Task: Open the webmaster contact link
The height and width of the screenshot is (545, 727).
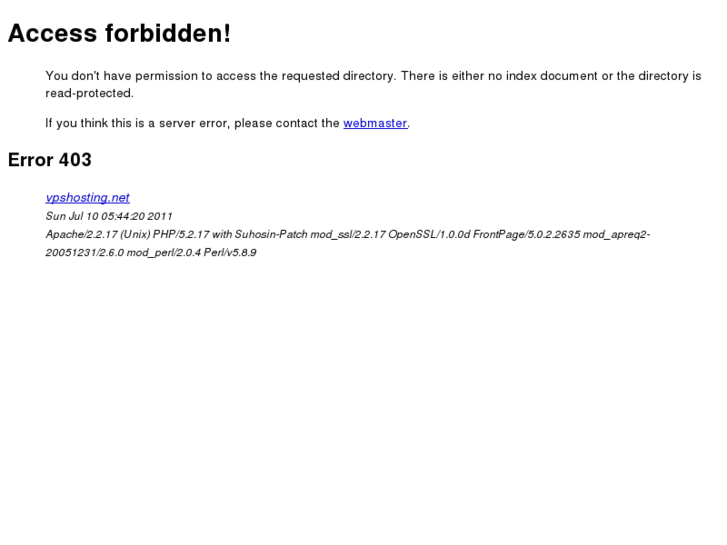Action: click(375, 123)
